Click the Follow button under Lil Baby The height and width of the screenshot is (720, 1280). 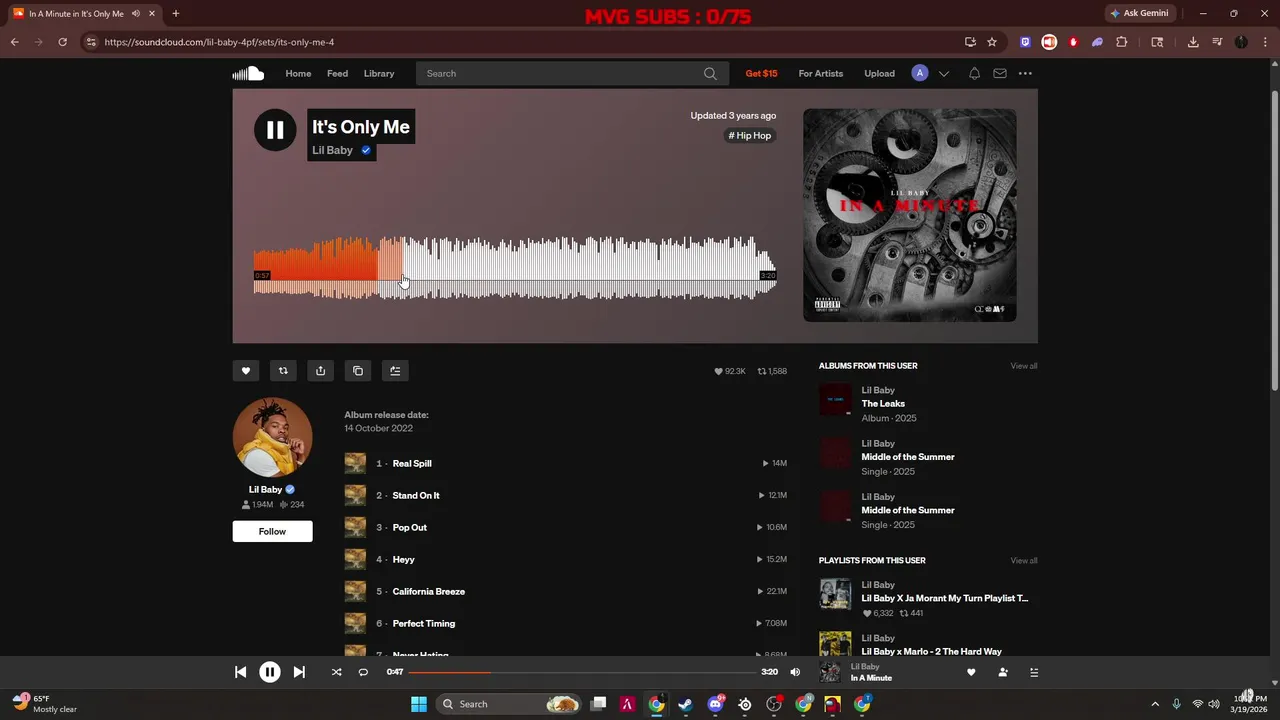pos(272,531)
